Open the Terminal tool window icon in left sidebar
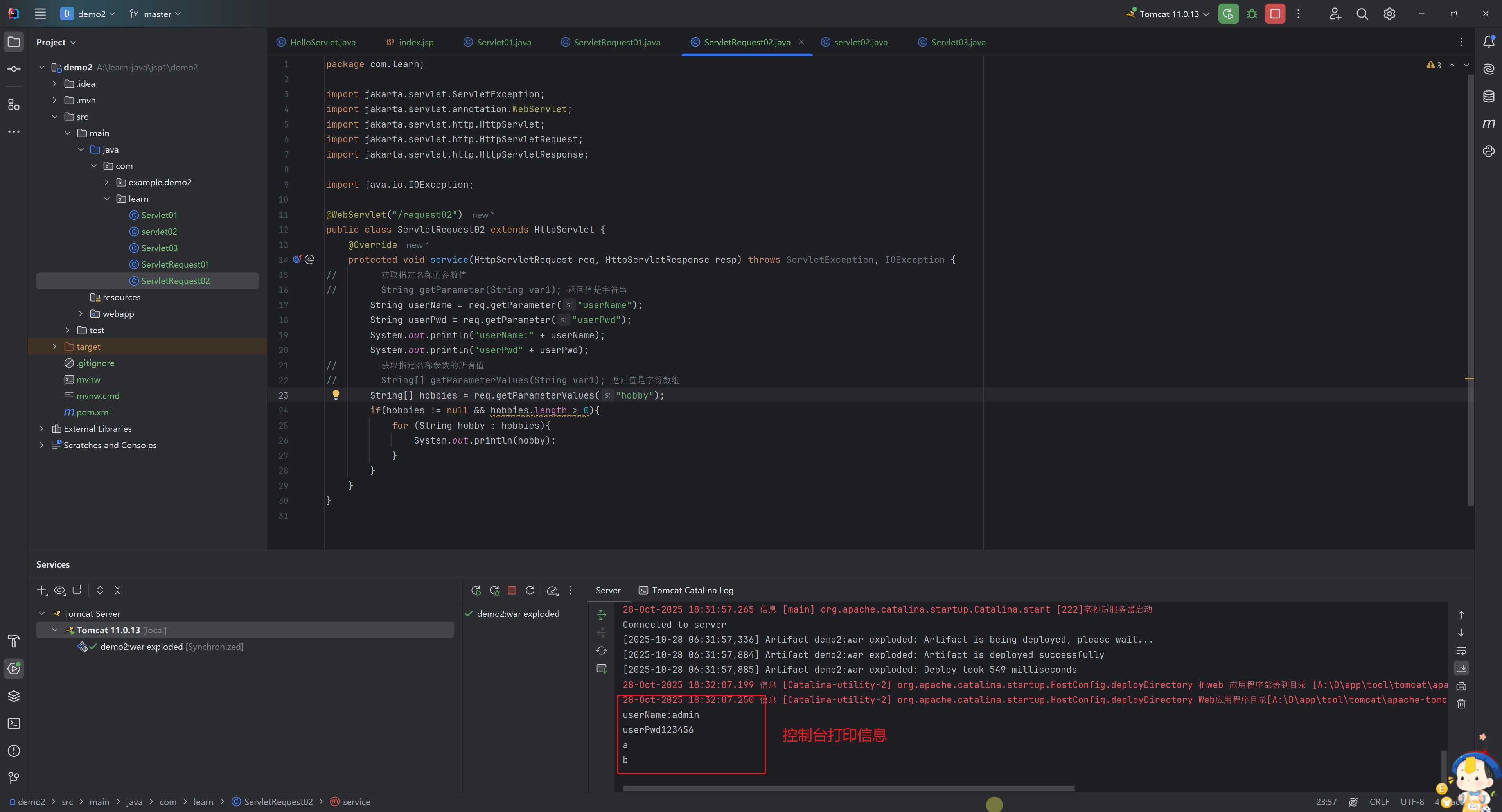 click(x=13, y=723)
